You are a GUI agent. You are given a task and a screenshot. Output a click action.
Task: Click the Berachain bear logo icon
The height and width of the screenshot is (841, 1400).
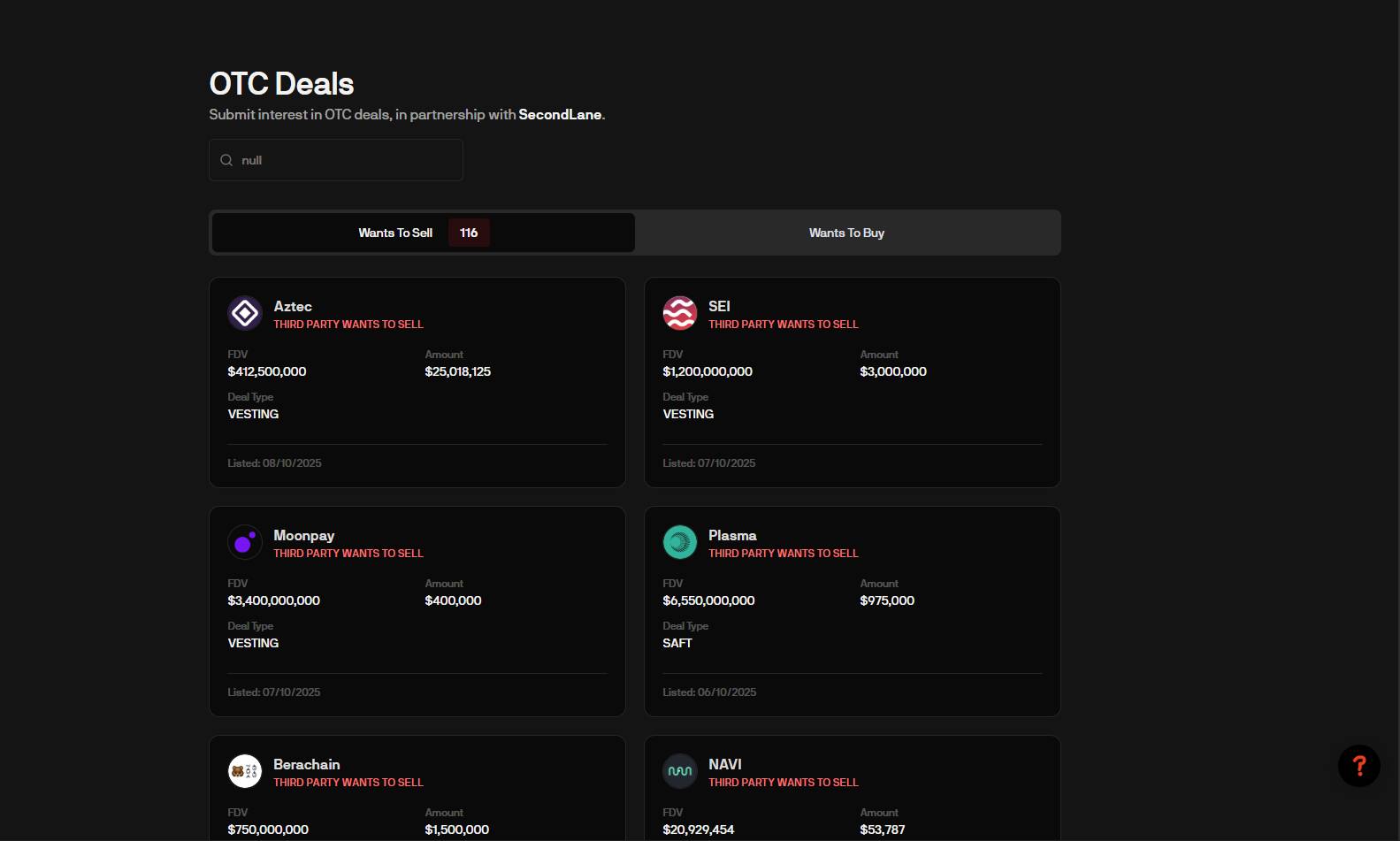[245, 771]
